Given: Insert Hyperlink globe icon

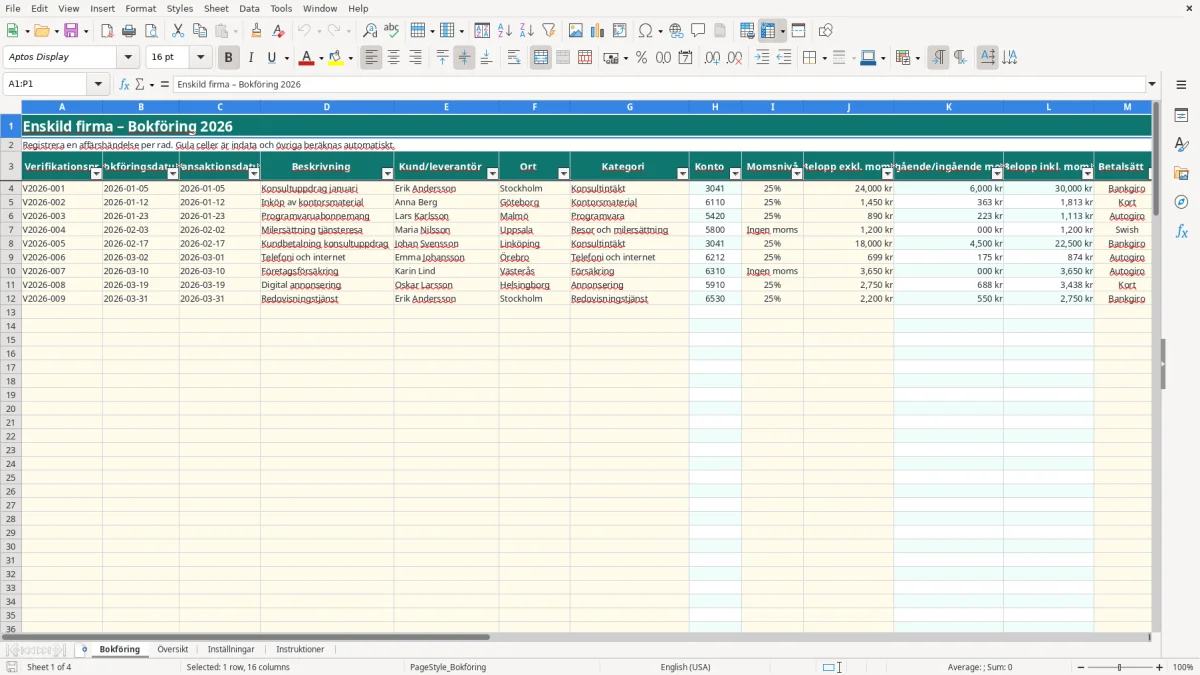Looking at the screenshot, I should tap(676, 31).
